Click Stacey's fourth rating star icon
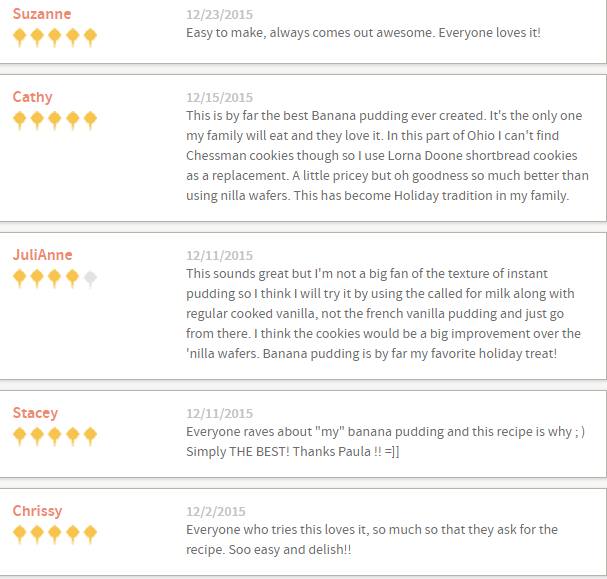Viewport: 607px width, 579px height. [x=72, y=436]
